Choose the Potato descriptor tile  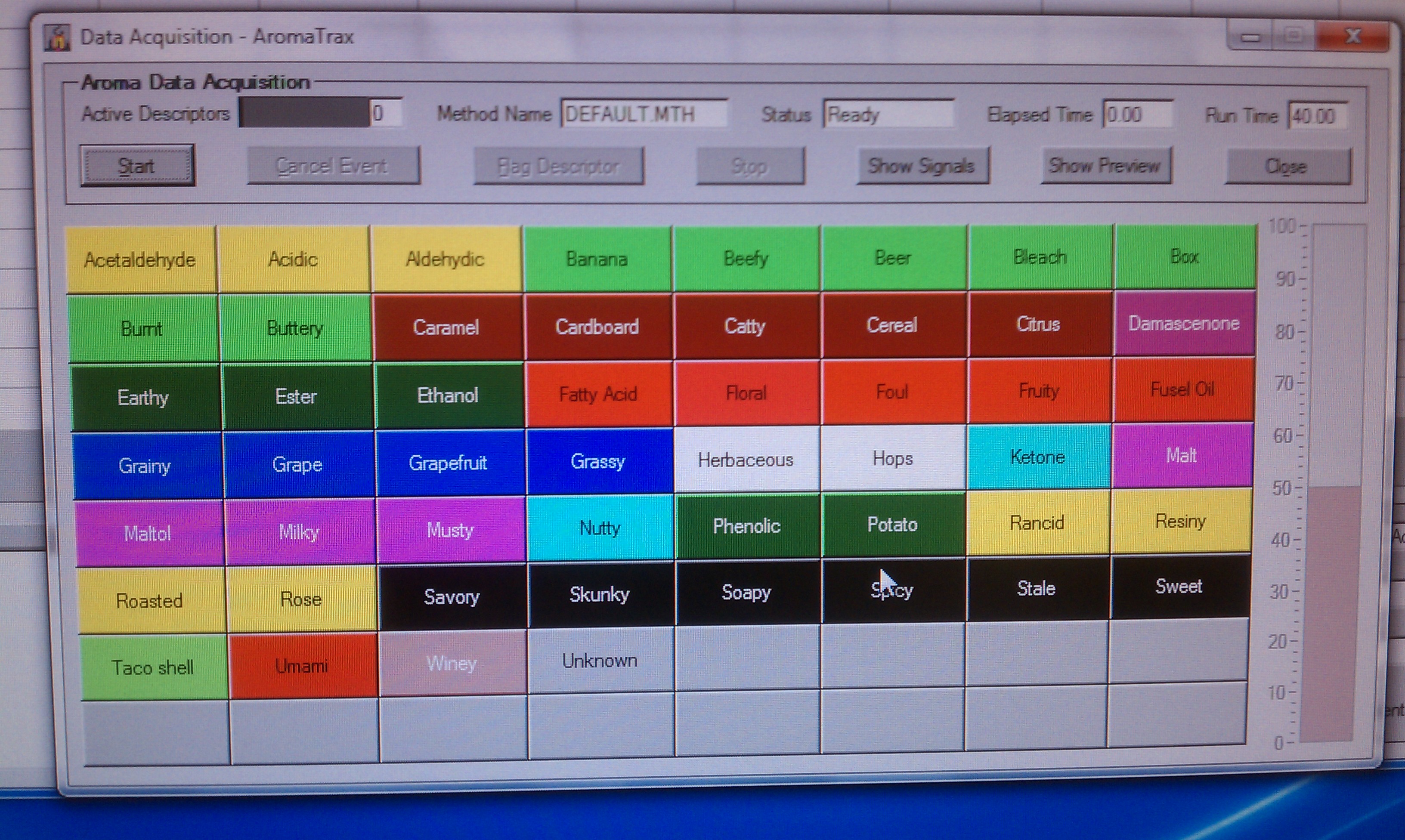(893, 525)
